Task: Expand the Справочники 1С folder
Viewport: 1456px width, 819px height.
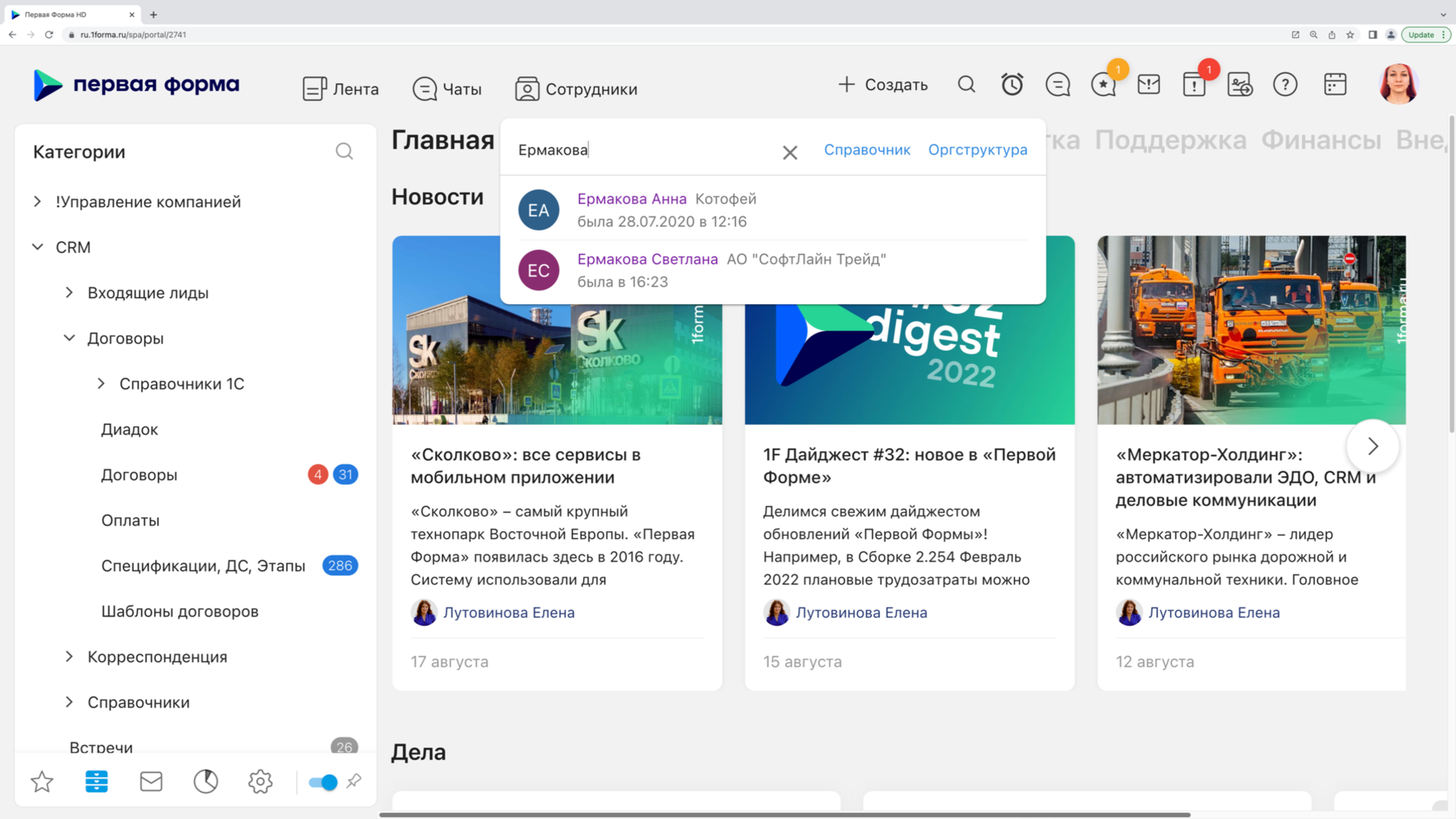Action: [101, 384]
